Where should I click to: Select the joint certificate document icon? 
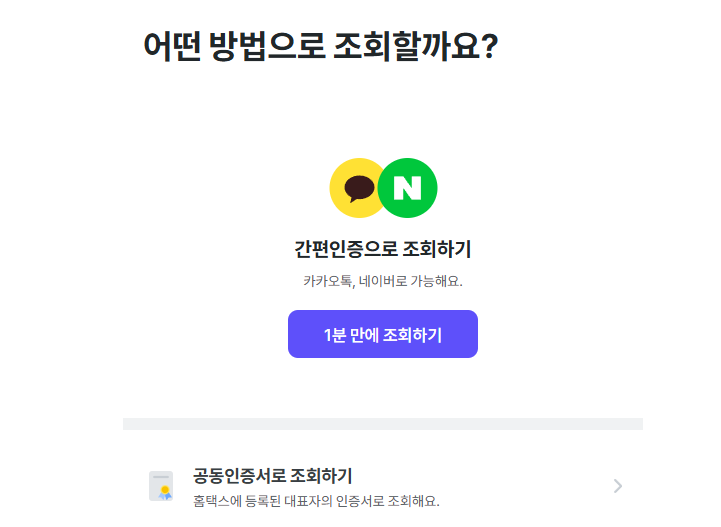click(161, 486)
